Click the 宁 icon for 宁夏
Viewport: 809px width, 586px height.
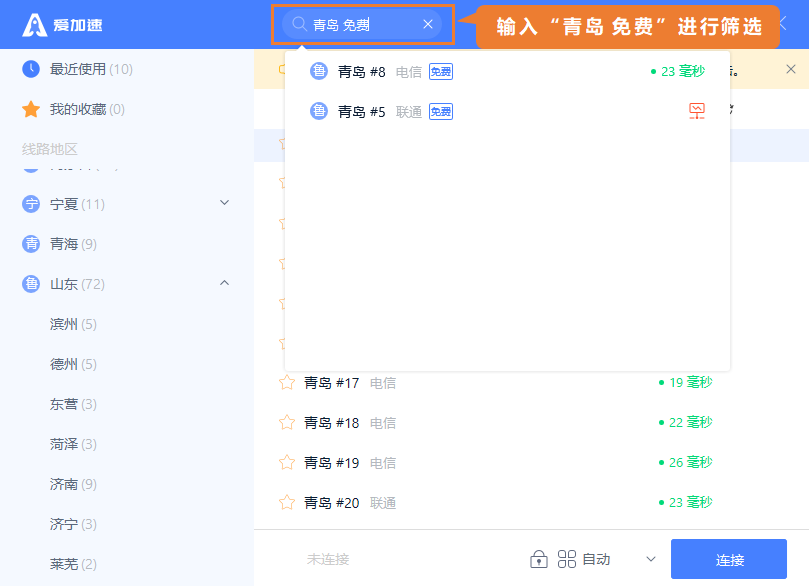(31, 204)
